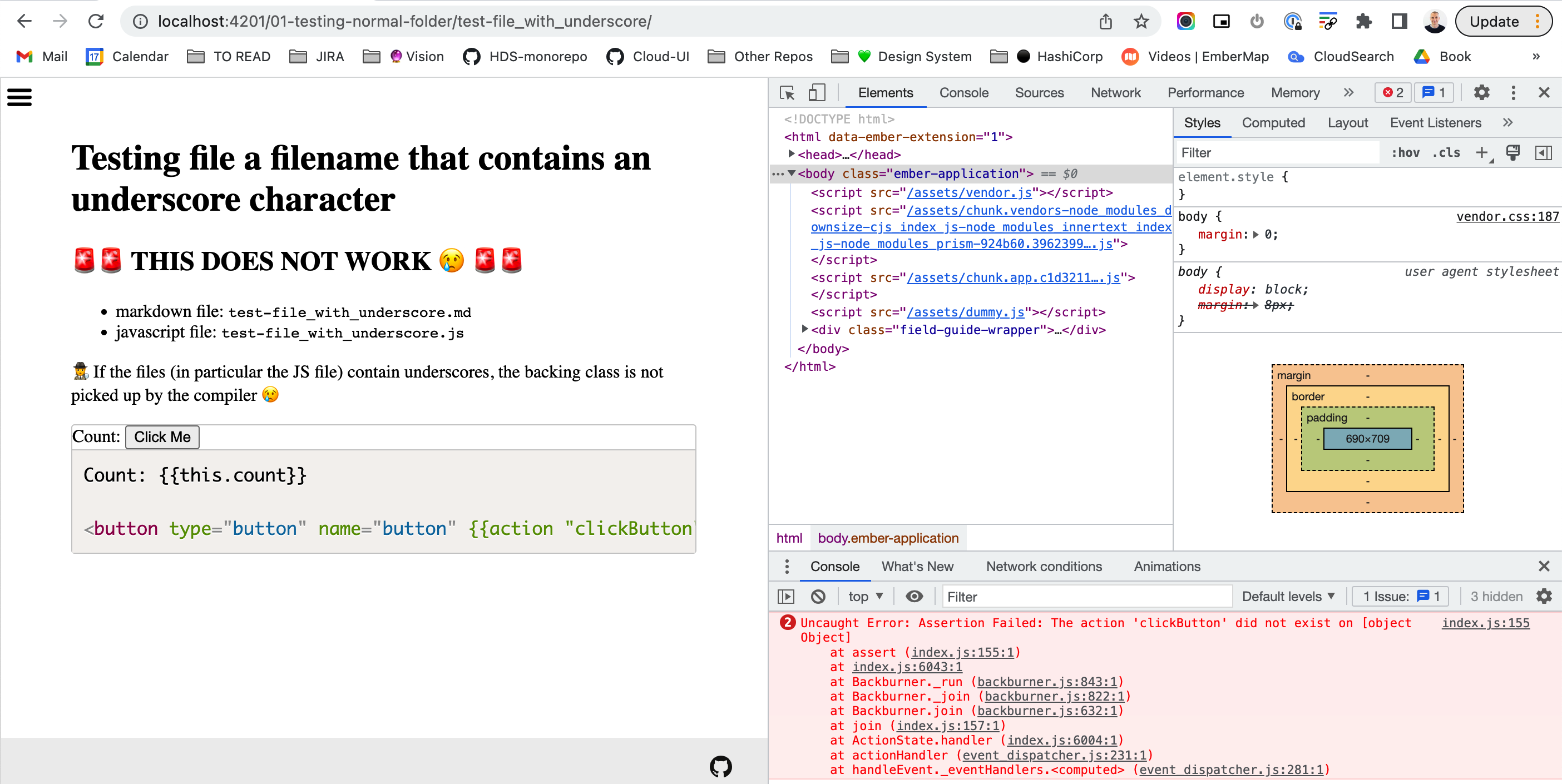Open the index.js:155 error link

[1485, 623]
